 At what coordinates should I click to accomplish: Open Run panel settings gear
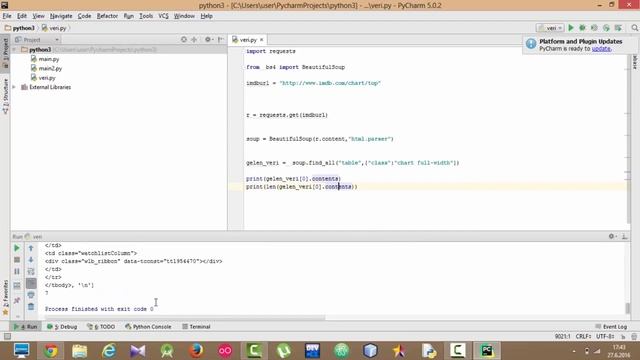coord(612,236)
